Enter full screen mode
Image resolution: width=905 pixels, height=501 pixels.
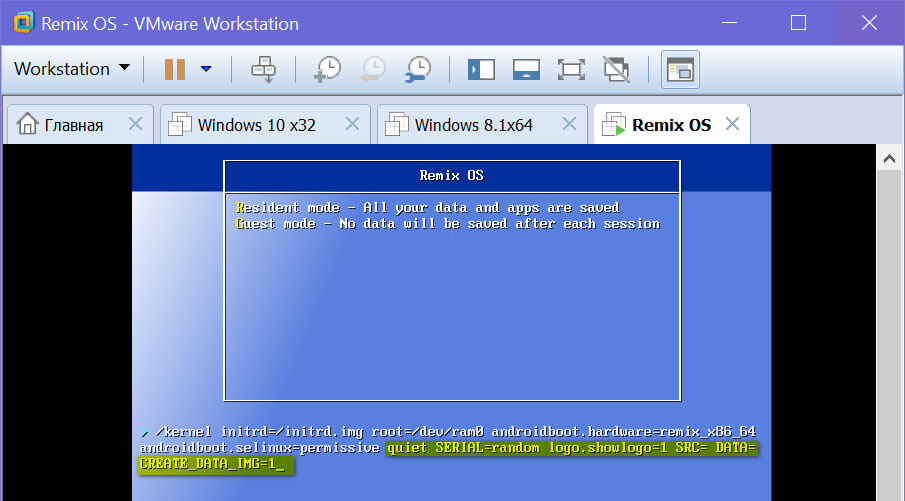571,70
